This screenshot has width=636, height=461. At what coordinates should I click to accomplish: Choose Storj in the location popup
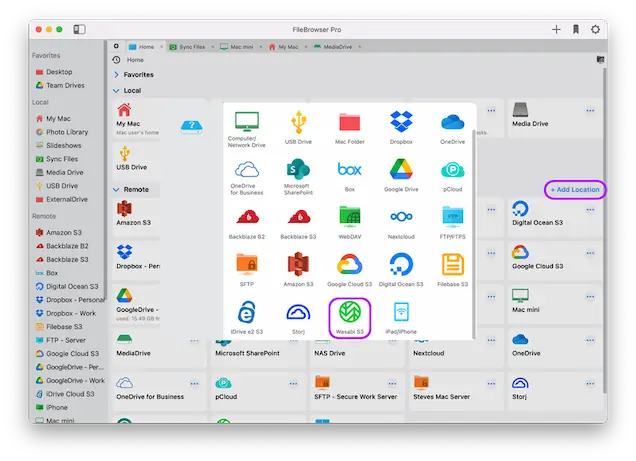298,319
